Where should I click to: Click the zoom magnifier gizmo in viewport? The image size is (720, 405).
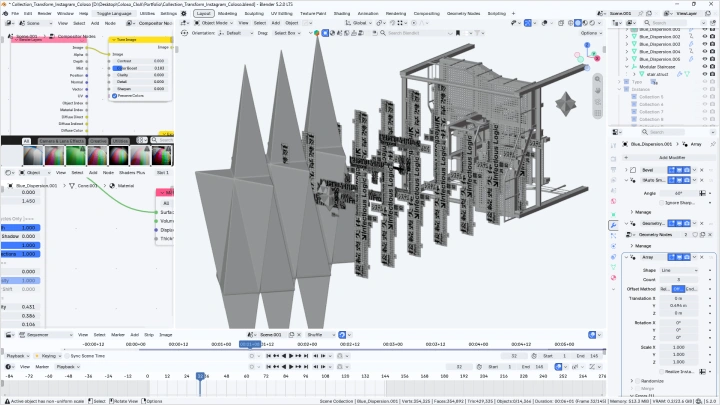[x=597, y=79]
